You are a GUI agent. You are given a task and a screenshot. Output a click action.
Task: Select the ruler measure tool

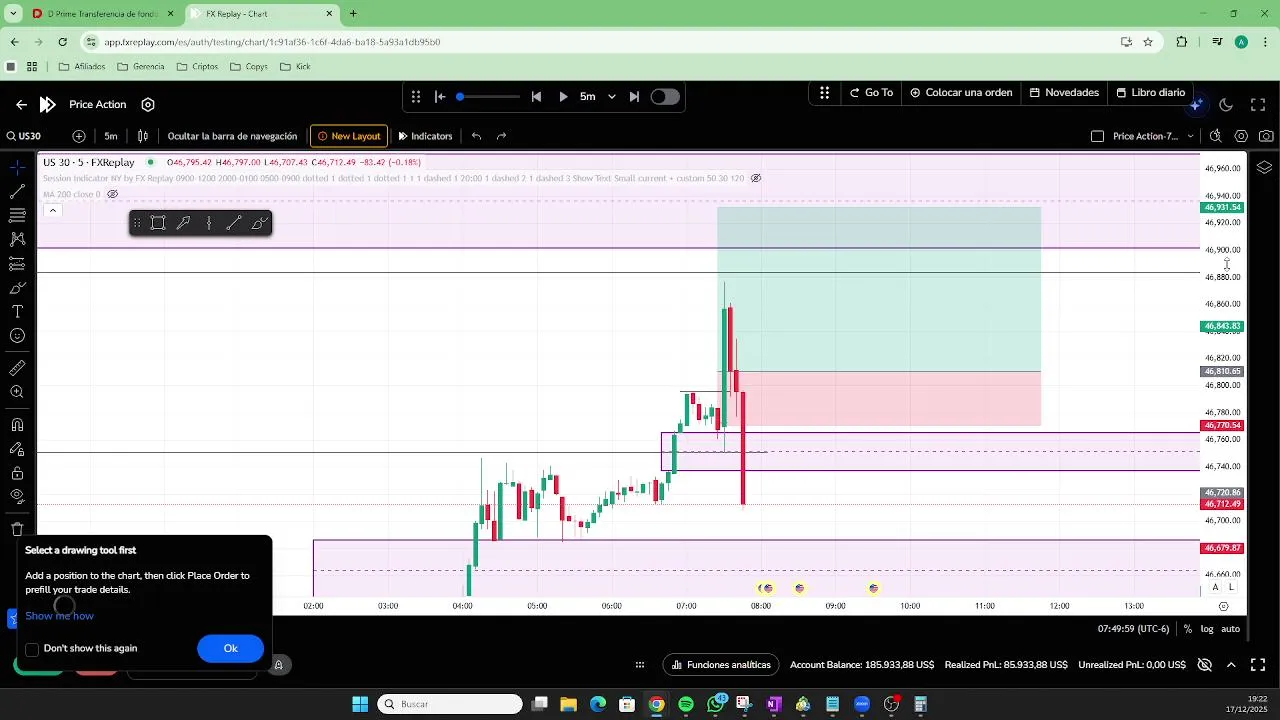click(17, 368)
